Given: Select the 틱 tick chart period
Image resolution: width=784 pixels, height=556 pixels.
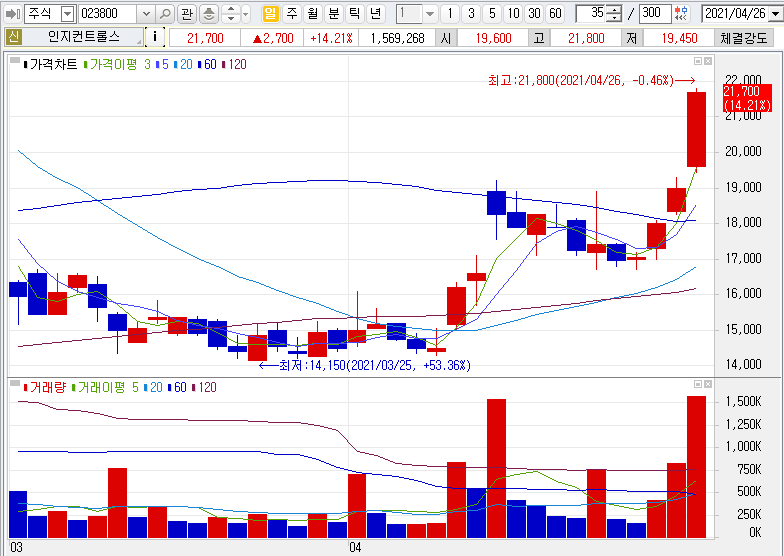Looking at the screenshot, I should click(354, 14).
